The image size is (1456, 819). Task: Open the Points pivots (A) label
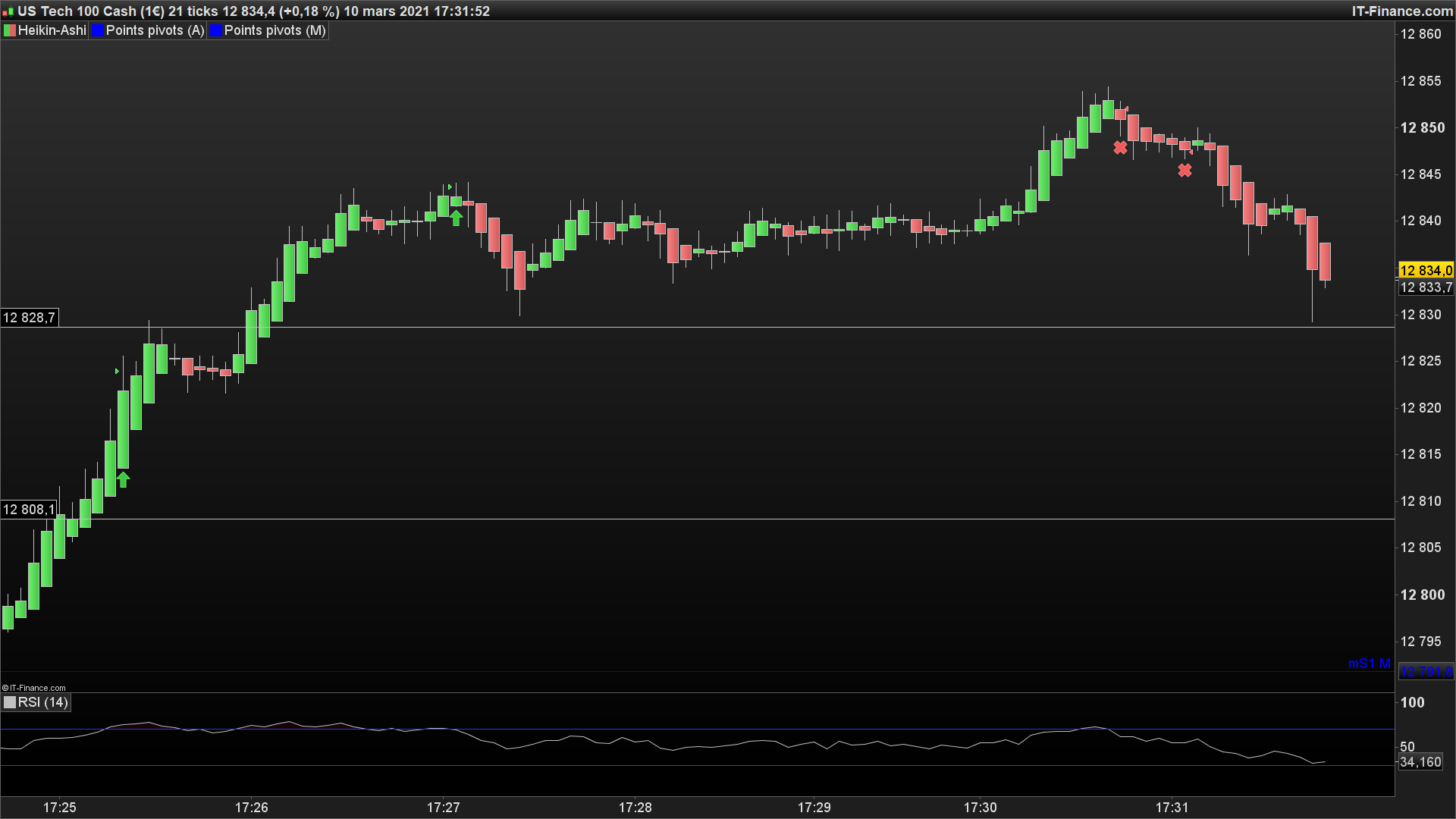(x=155, y=30)
